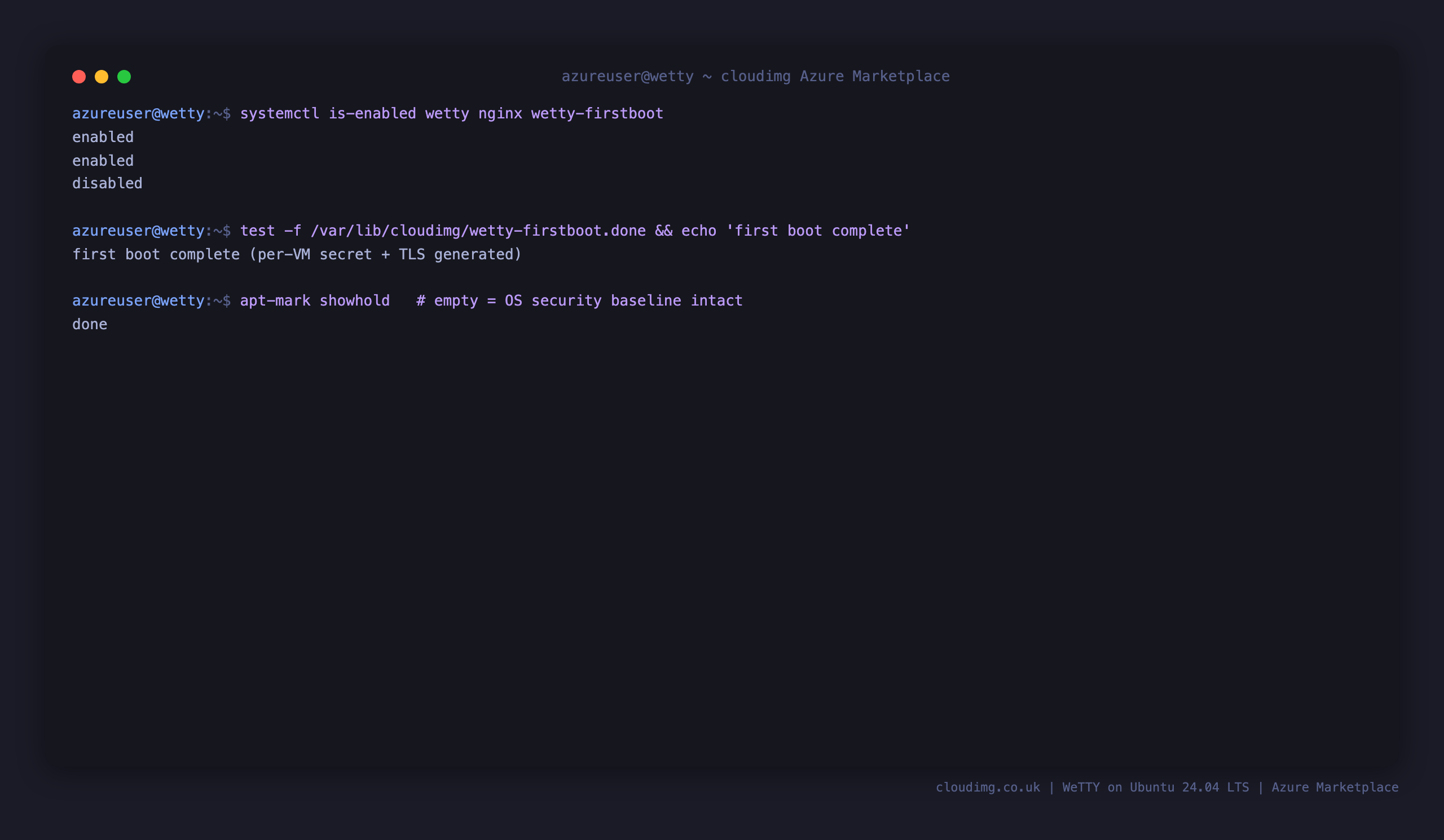This screenshot has width=1444, height=840.
Task: Click the green maximize window dot
Action: pyautogui.click(x=124, y=77)
